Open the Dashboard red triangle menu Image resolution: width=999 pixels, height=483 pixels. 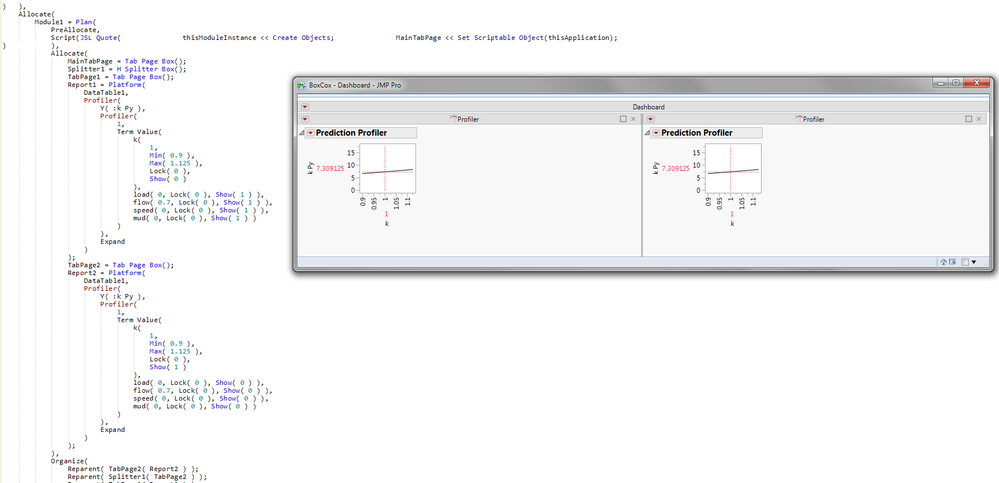click(305, 107)
